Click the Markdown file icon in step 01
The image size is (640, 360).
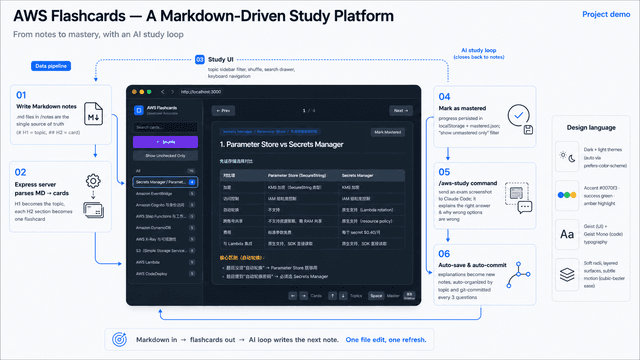(93, 113)
